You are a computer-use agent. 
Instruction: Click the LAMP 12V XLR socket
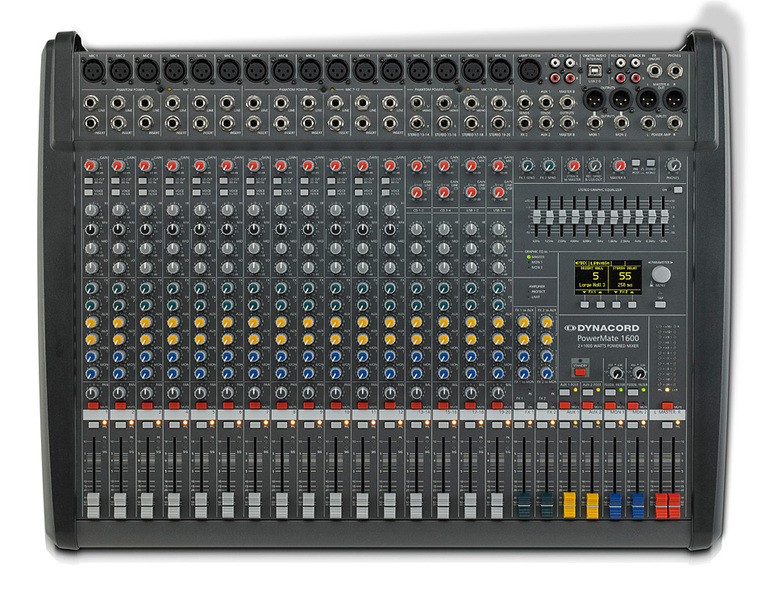tap(529, 71)
